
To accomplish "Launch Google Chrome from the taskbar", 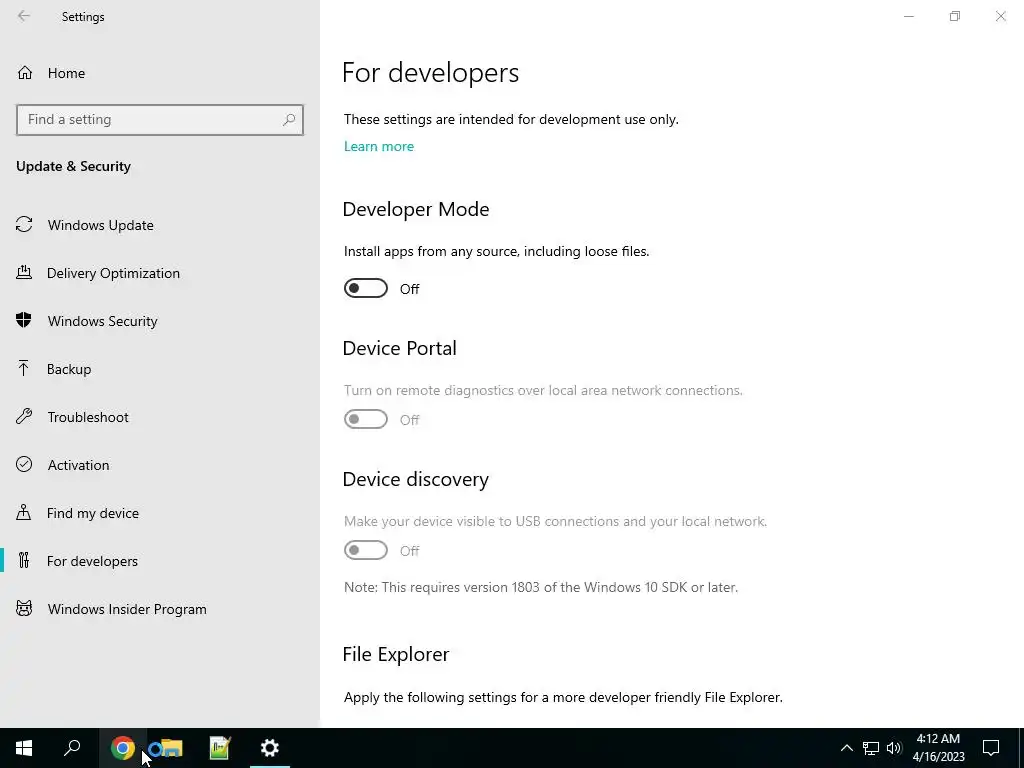I will pyautogui.click(x=122, y=748).
